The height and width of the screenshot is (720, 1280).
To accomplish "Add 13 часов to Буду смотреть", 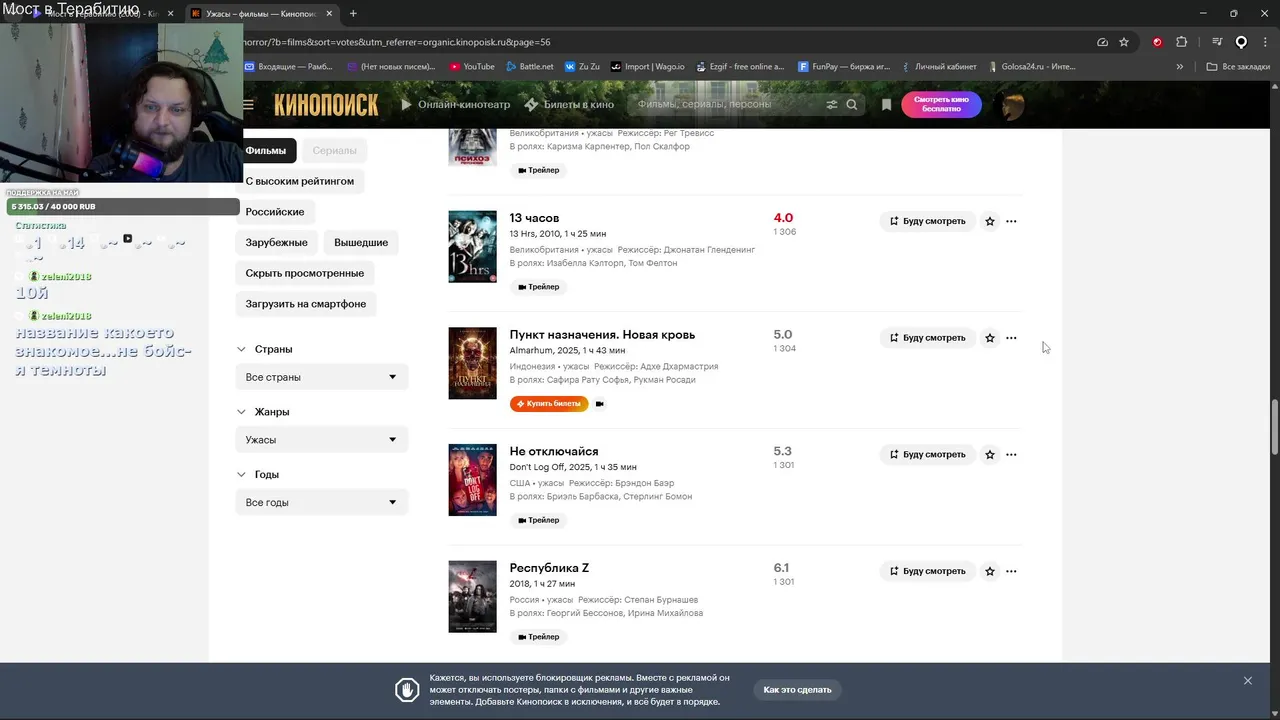I will pyautogui.click(x=927, y=221).
